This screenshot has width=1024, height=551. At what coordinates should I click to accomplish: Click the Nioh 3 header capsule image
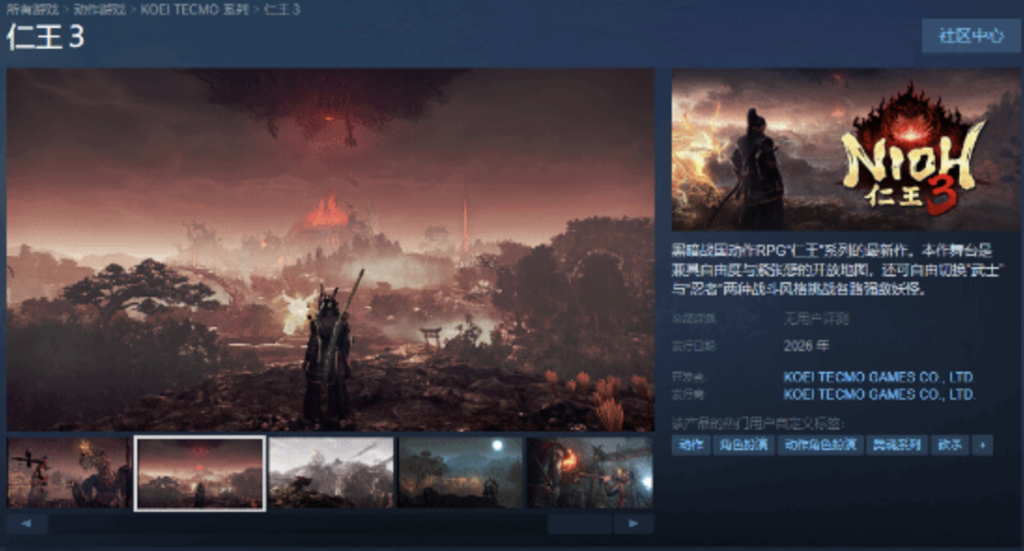(846, 150)
